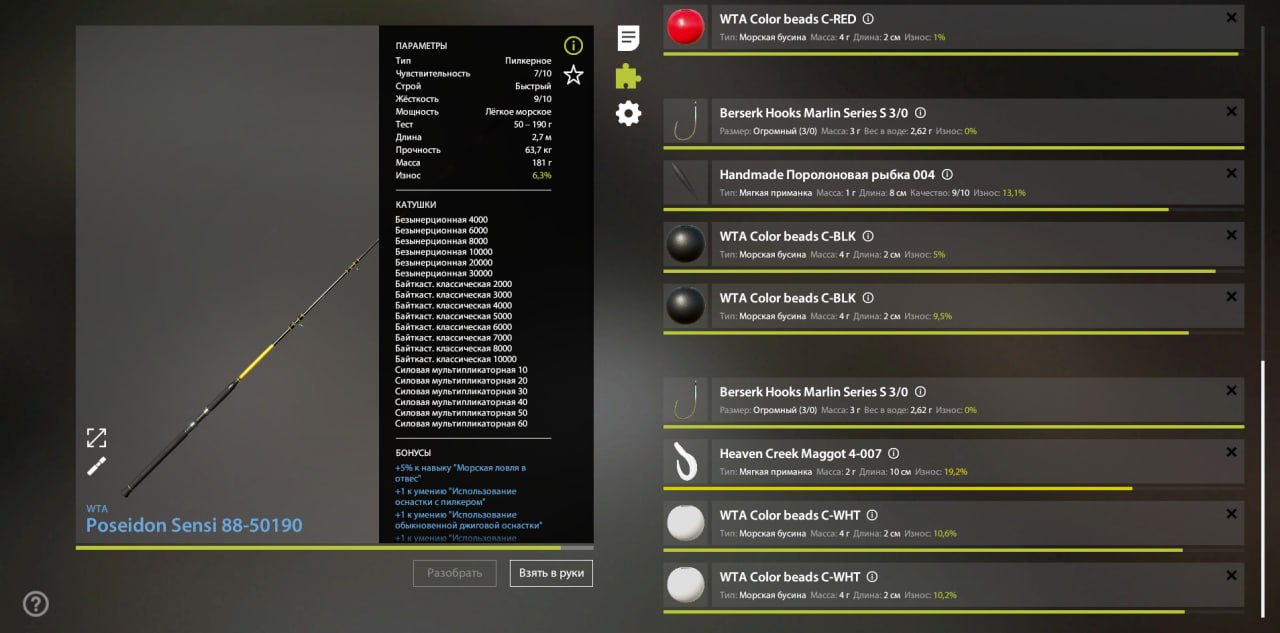Click the ПАРАМЕТРЫ section heading
Image resolution: width=1280 pixels, height=633 pixels.
click(x=421, y=46)
